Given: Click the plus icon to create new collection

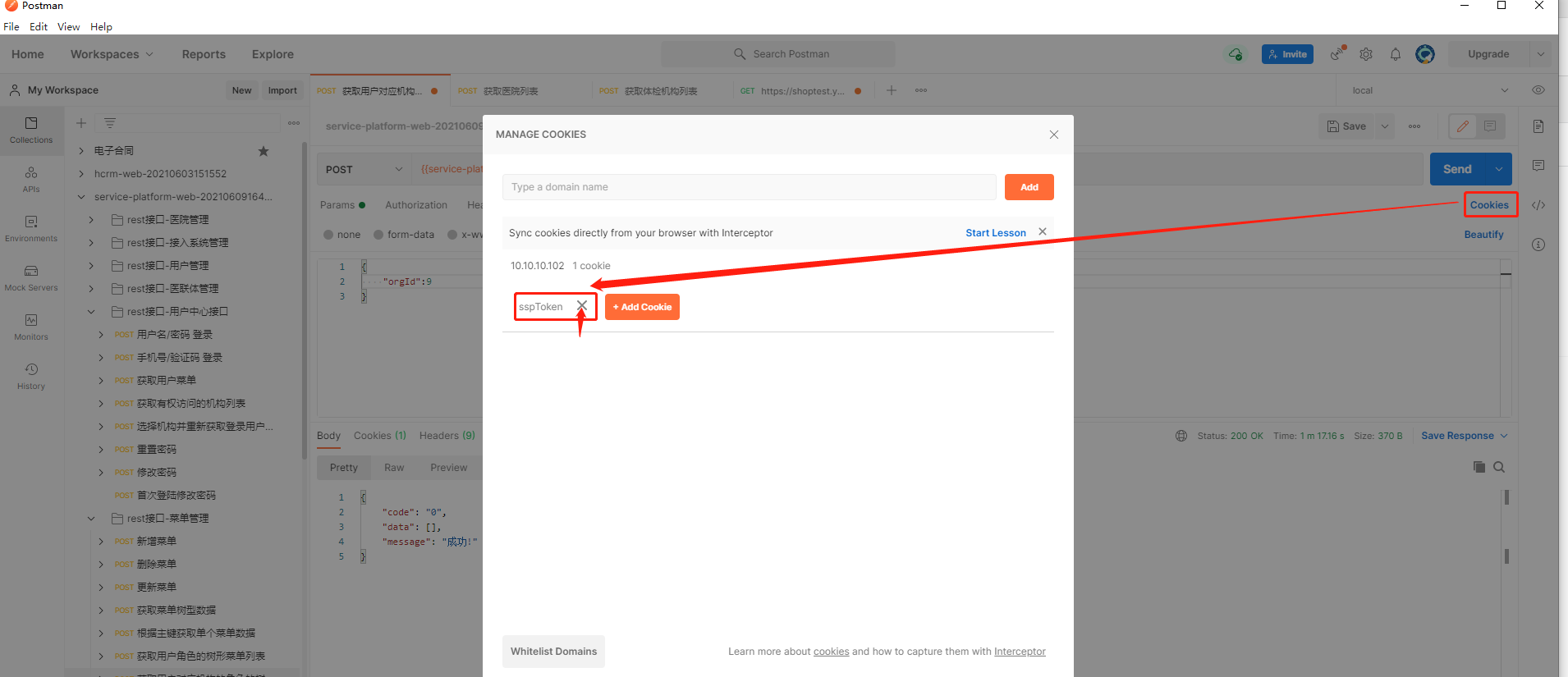Looking at the screenshot, I should 81,123.
